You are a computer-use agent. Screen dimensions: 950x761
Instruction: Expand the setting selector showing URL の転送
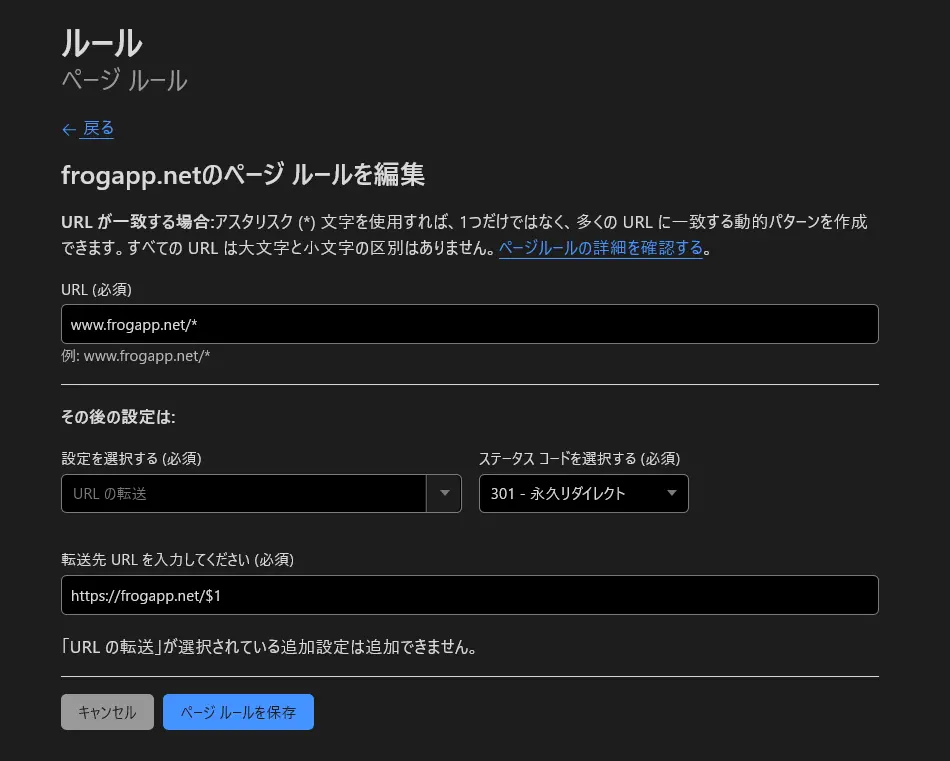point(444,493)
